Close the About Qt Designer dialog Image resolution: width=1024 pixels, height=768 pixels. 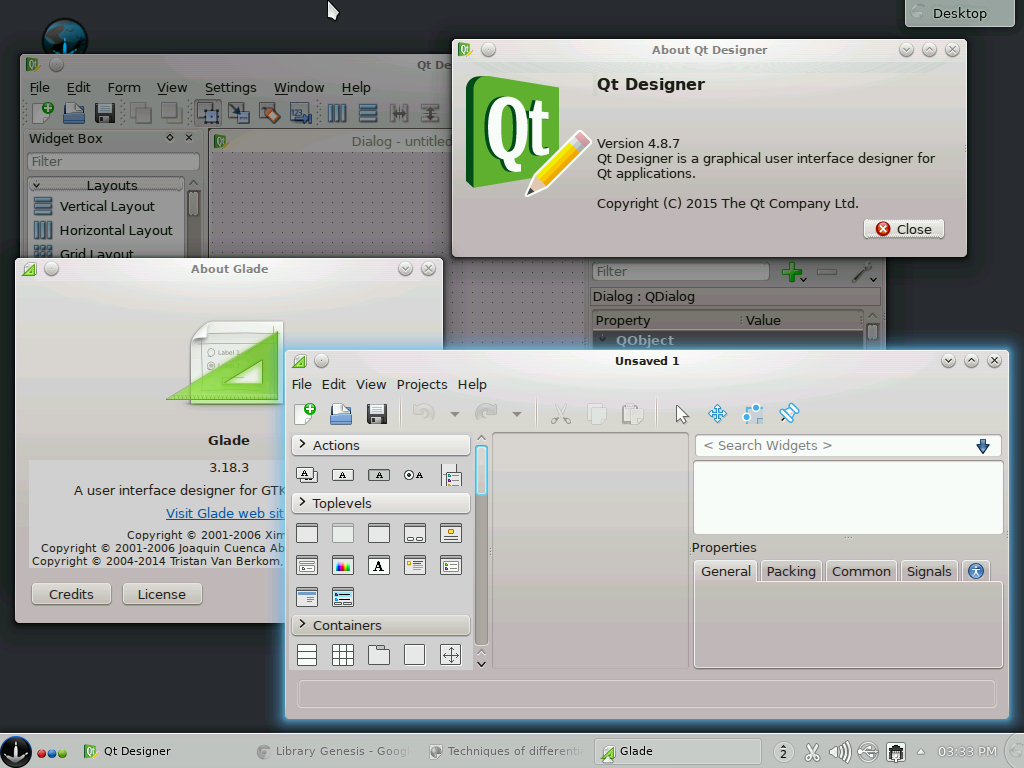coord(903,229)
